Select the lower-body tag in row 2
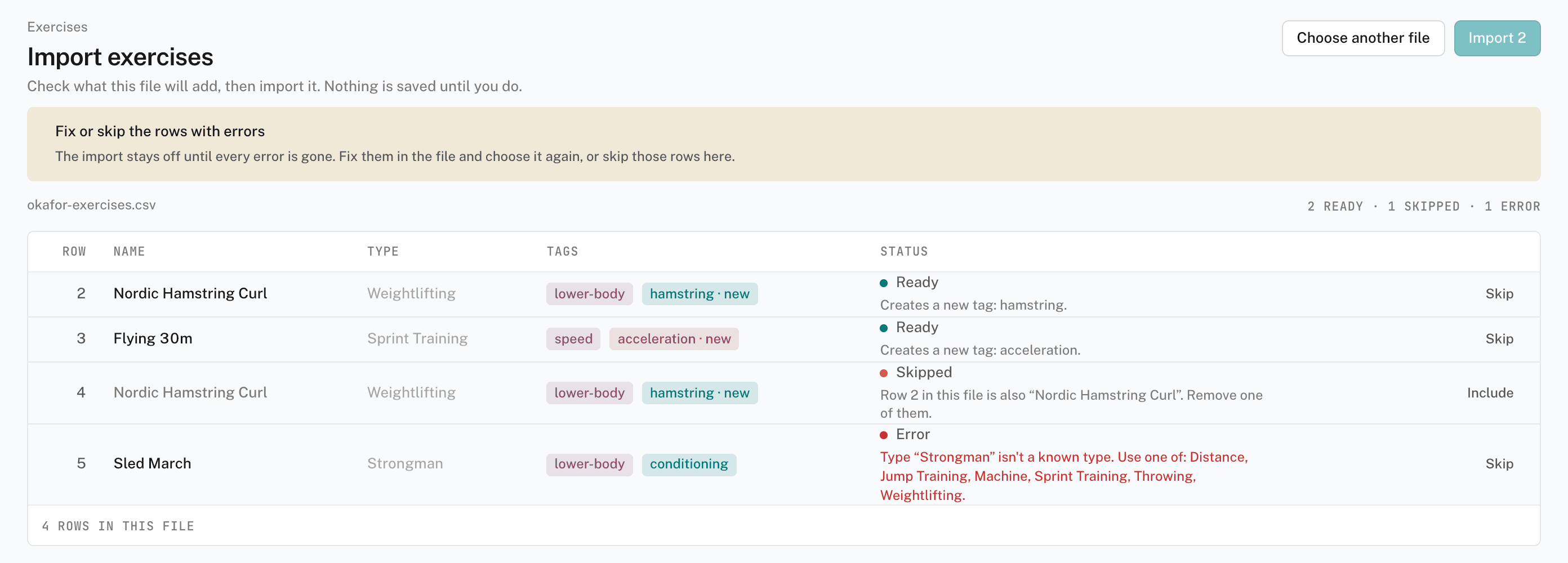The image size is (1568, 563). (x=589, y=294)
